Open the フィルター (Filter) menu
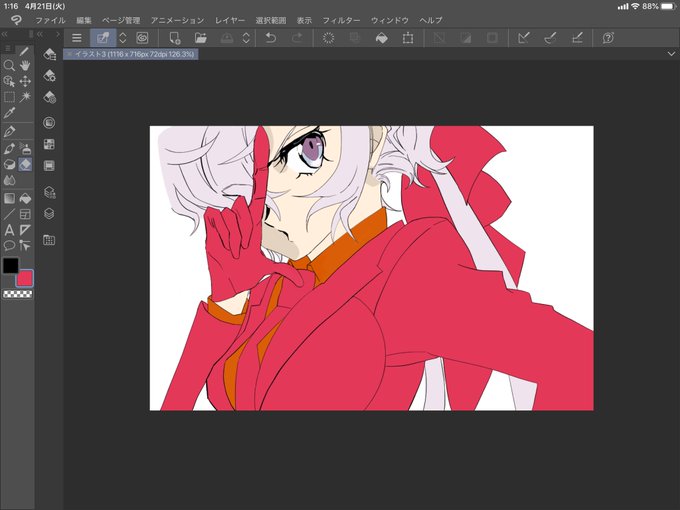The image size is (680, 510). coord(341,20)
